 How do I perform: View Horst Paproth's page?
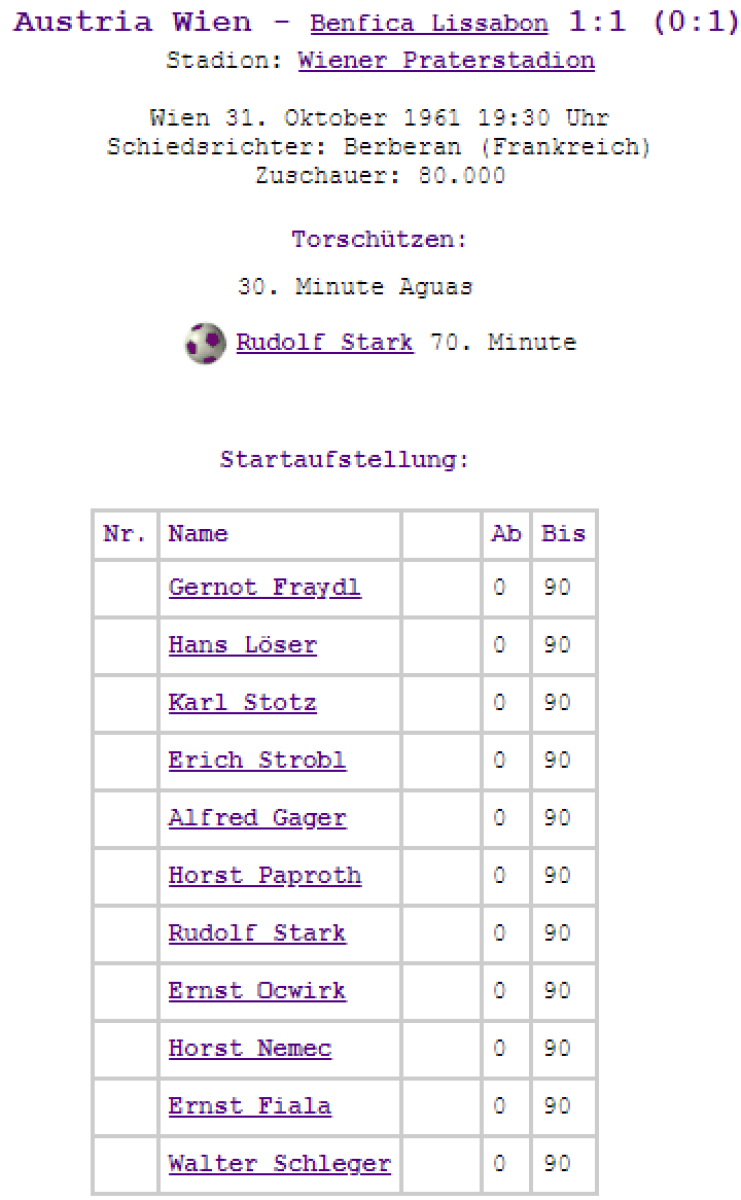click(x=264, y=876)
